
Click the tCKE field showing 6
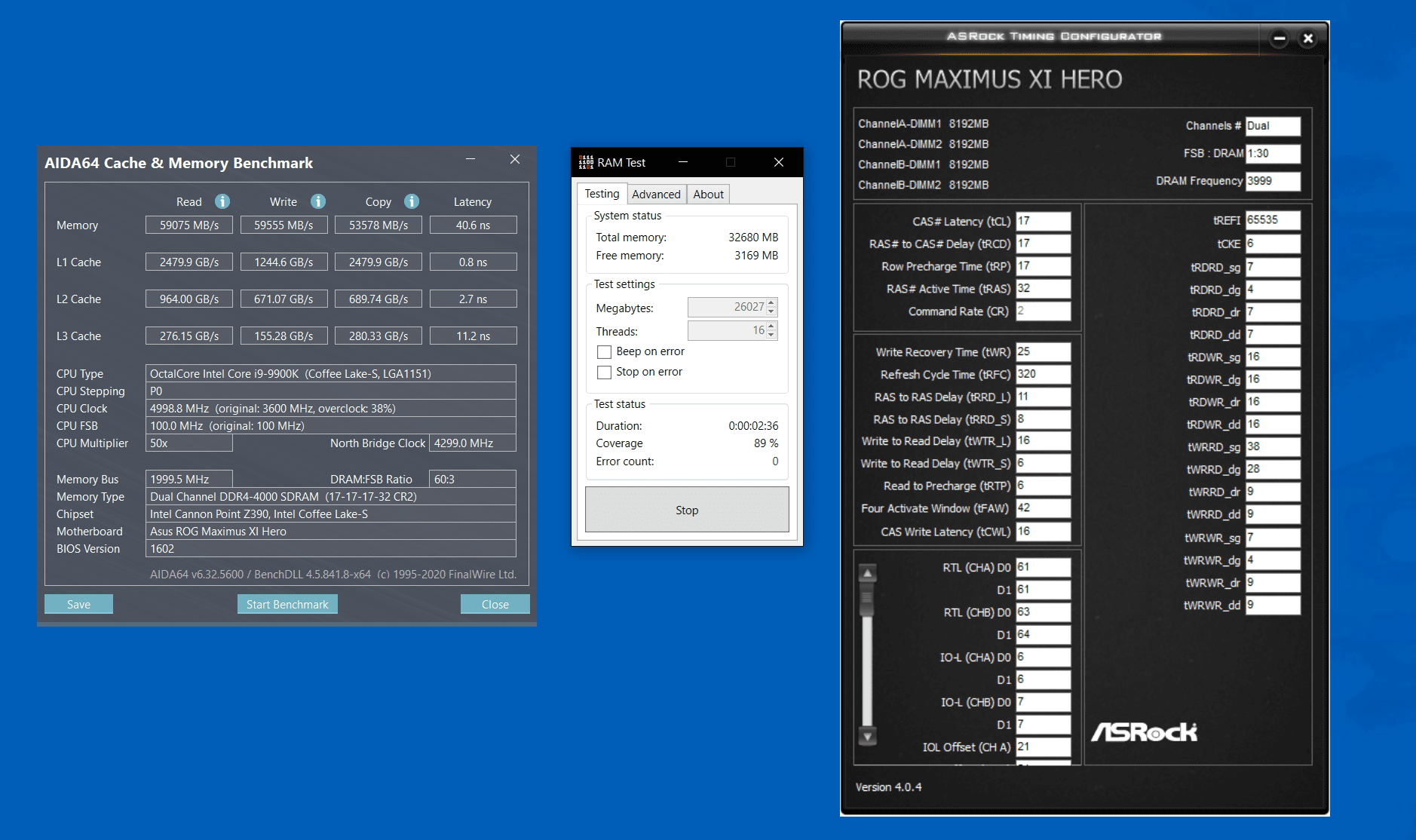pyautogui.click(x=1273, y=244)
